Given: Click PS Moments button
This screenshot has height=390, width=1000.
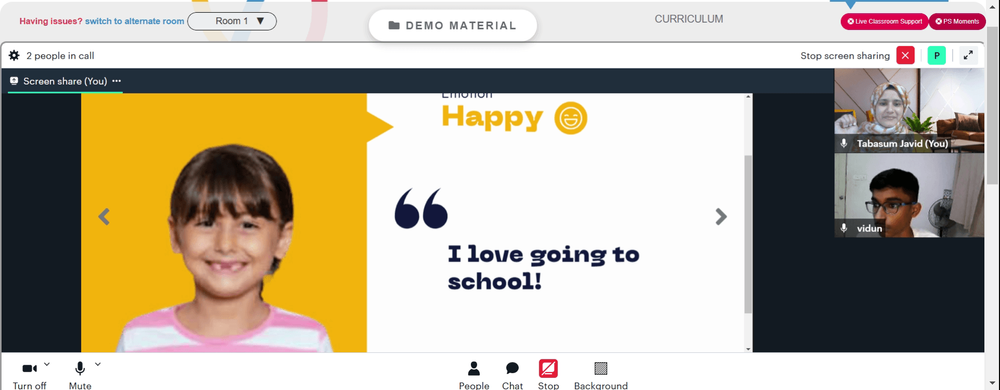Looking at the screenshot, I should (x=957, y=21).
